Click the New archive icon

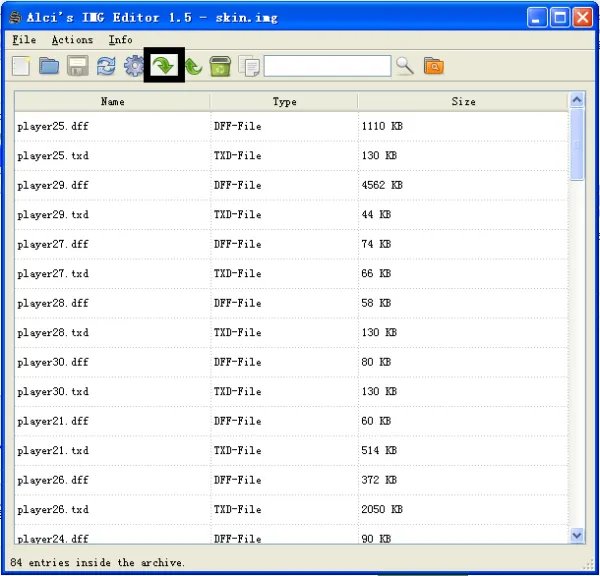pos(21,66)
